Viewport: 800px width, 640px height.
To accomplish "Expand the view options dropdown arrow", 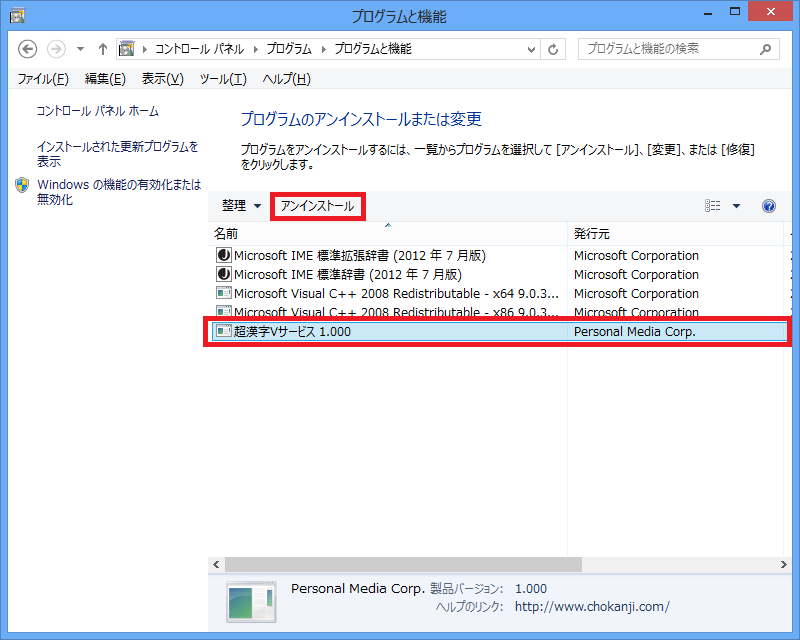I will (737, 206).
